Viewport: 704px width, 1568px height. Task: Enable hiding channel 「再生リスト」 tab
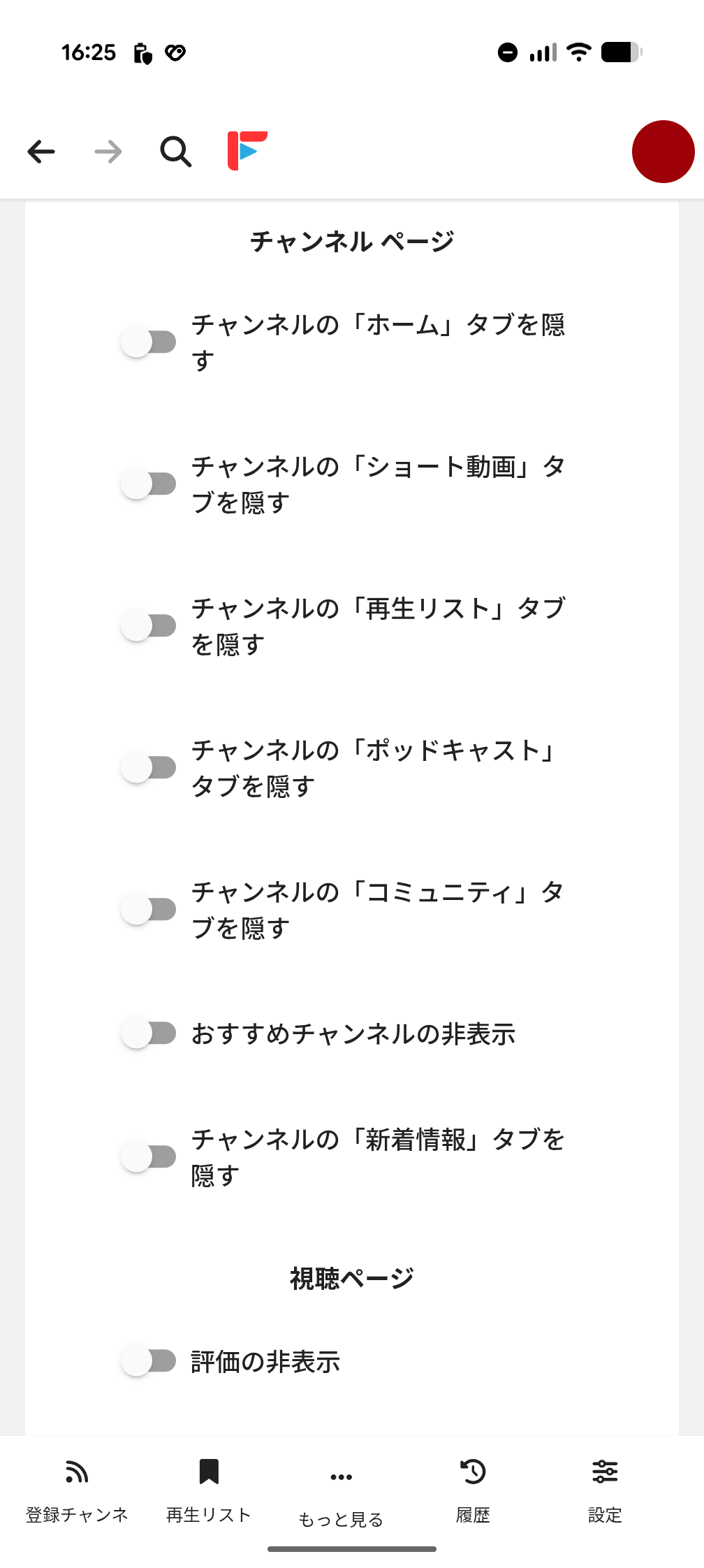click(x=149, y=625)
